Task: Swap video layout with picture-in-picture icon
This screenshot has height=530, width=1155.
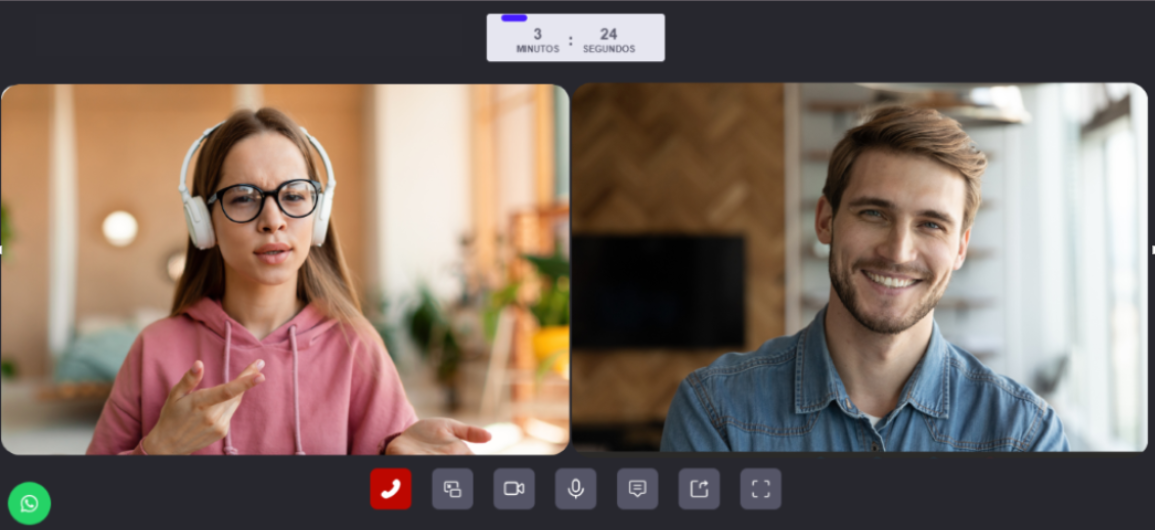Action: pos(452,489)
